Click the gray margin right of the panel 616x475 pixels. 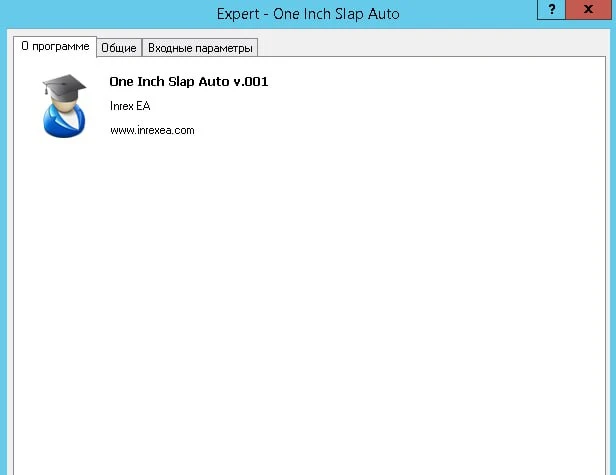611,250
